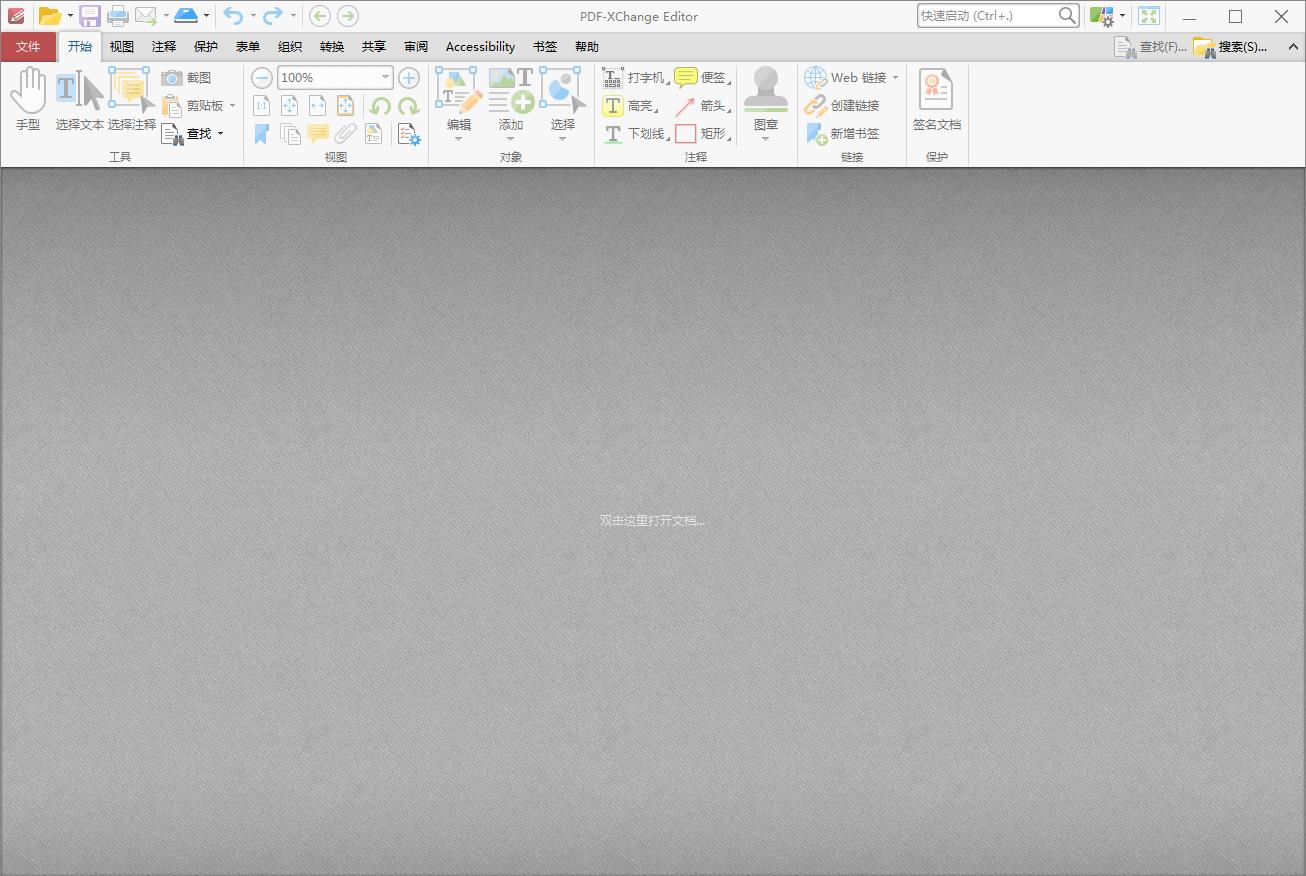Switch to the 注释 ribbon tab
1306x876 pixels.
(x=164, y=47)
